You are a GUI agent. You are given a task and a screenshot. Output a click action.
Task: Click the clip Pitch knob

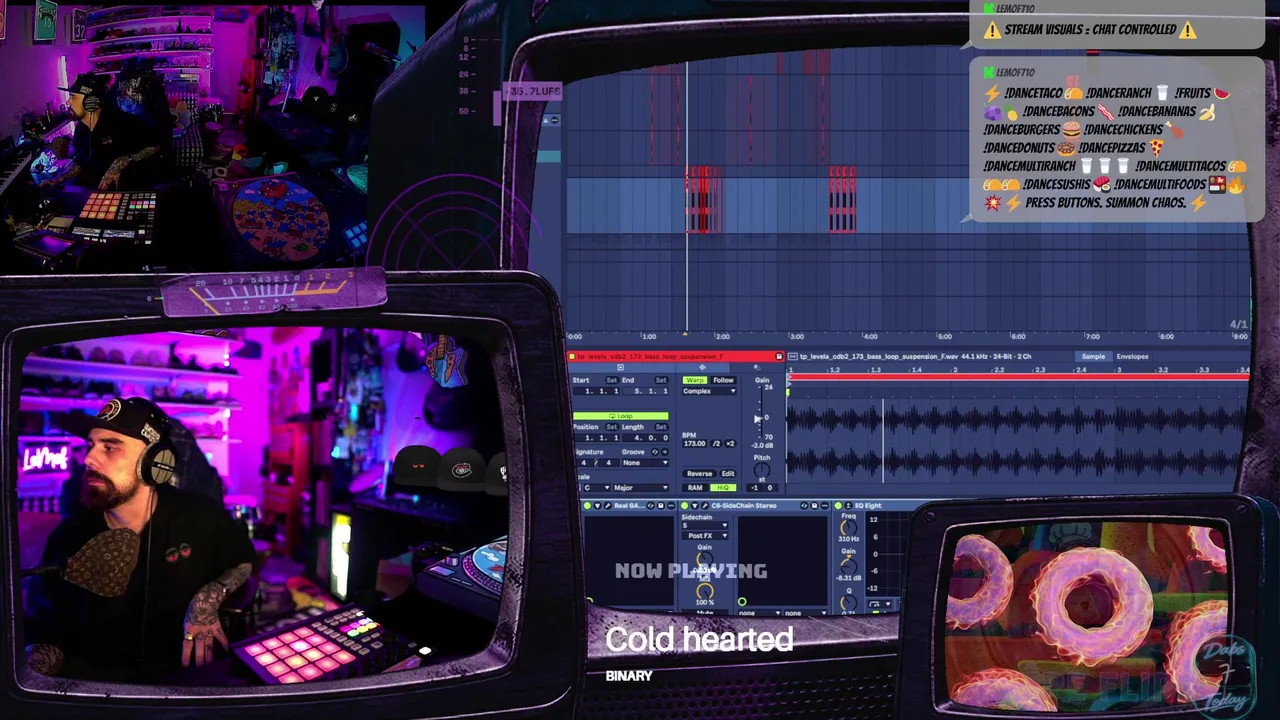point(761,469)
